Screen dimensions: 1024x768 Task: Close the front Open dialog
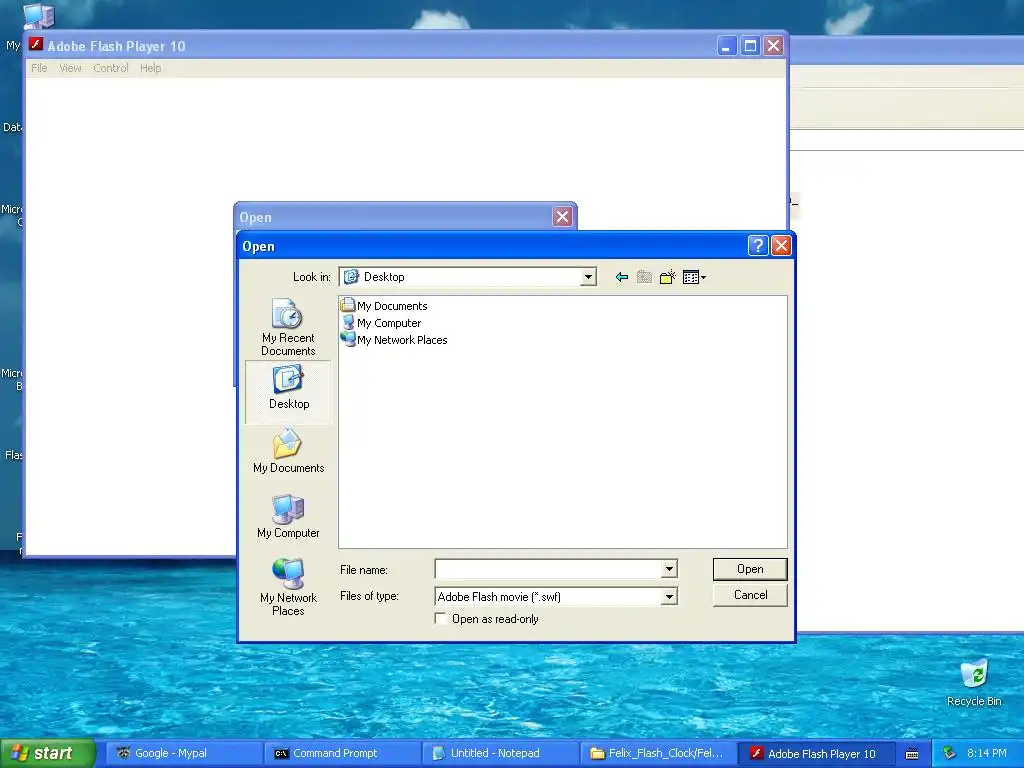[x=781, y=246]
